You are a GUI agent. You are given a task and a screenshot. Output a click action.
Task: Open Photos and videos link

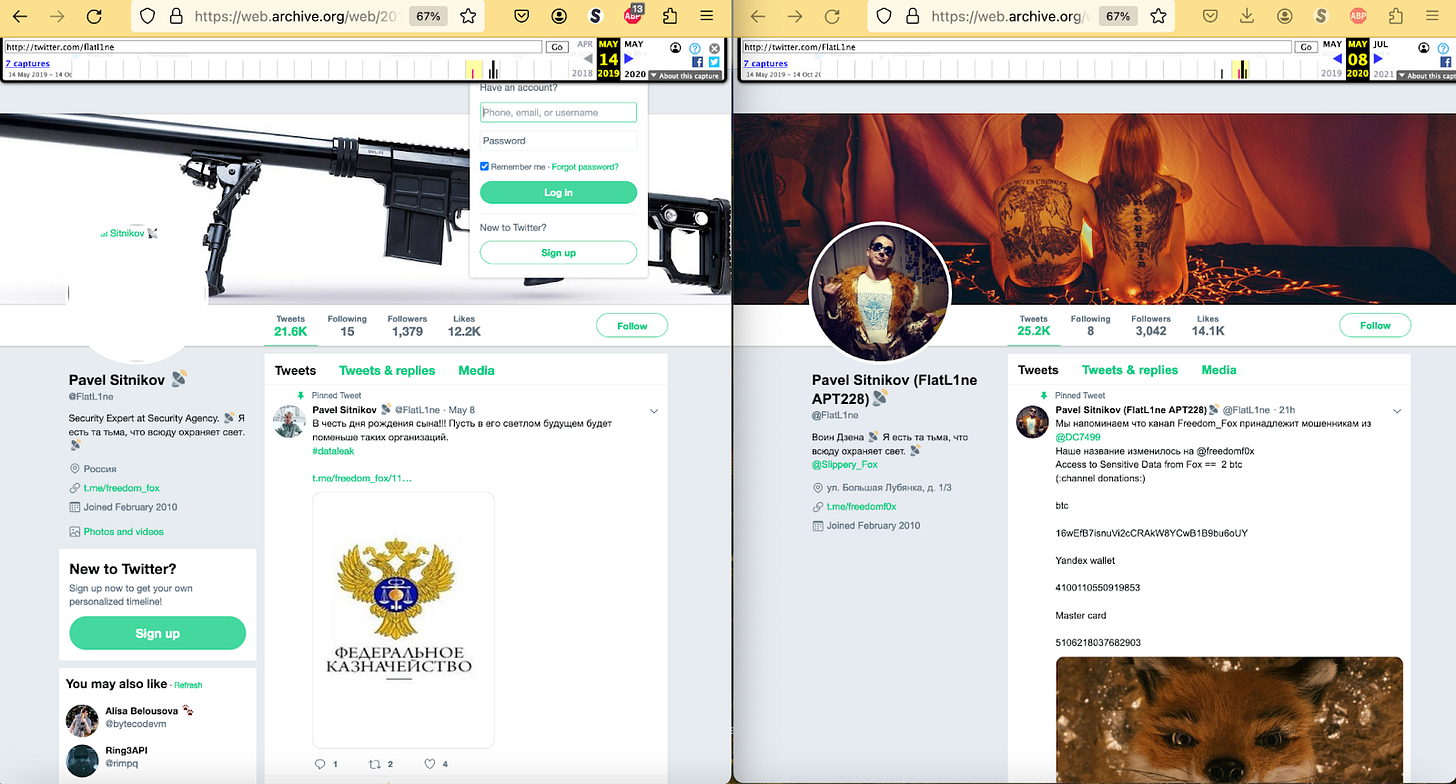coord(124,532)
